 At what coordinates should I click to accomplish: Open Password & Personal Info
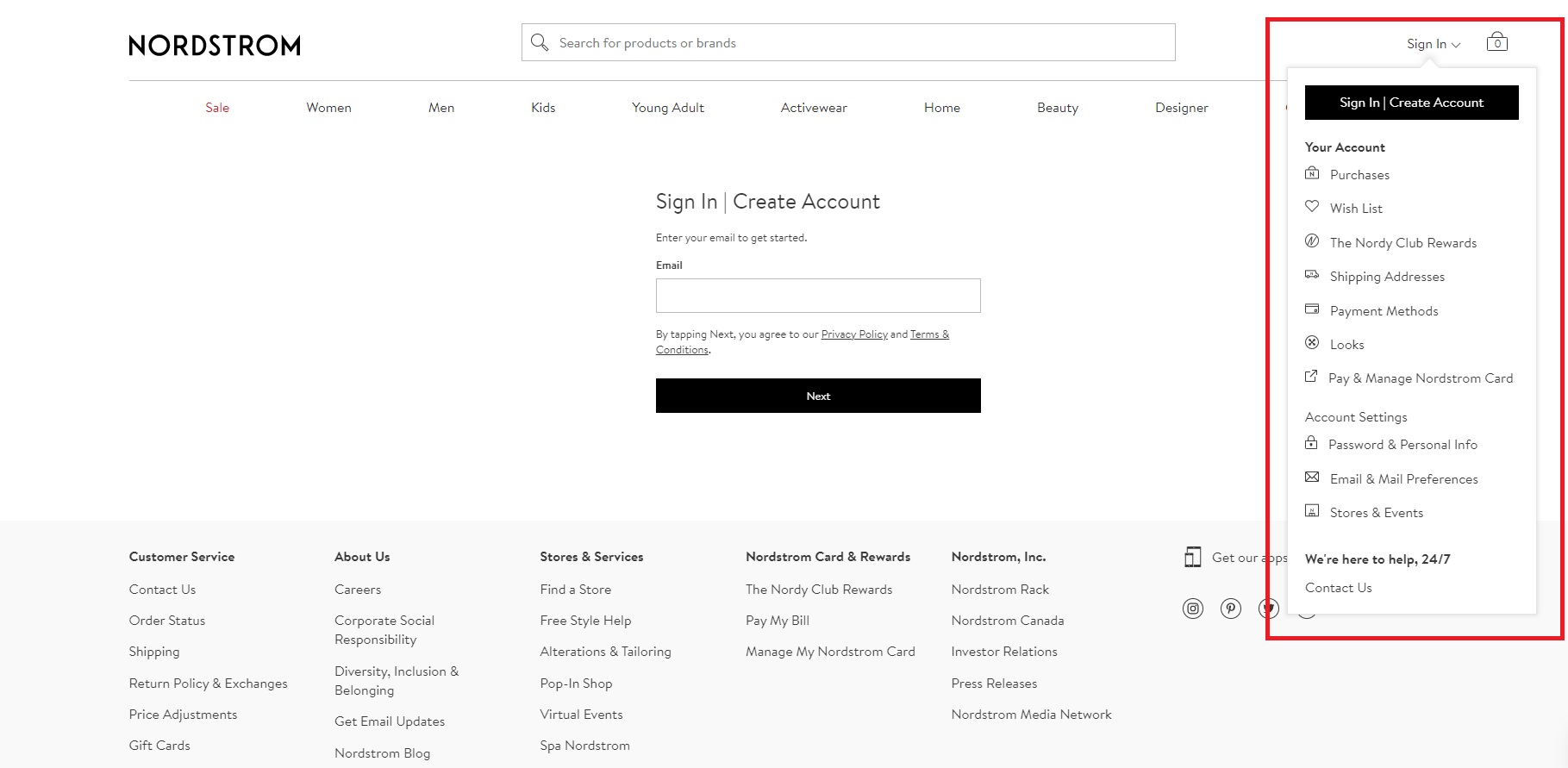click(1402, 445)
